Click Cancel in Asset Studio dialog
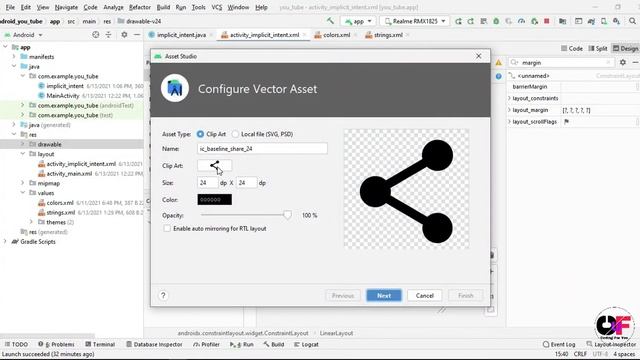The width and height of the screenshot is (640, 360). pos(424,296)
